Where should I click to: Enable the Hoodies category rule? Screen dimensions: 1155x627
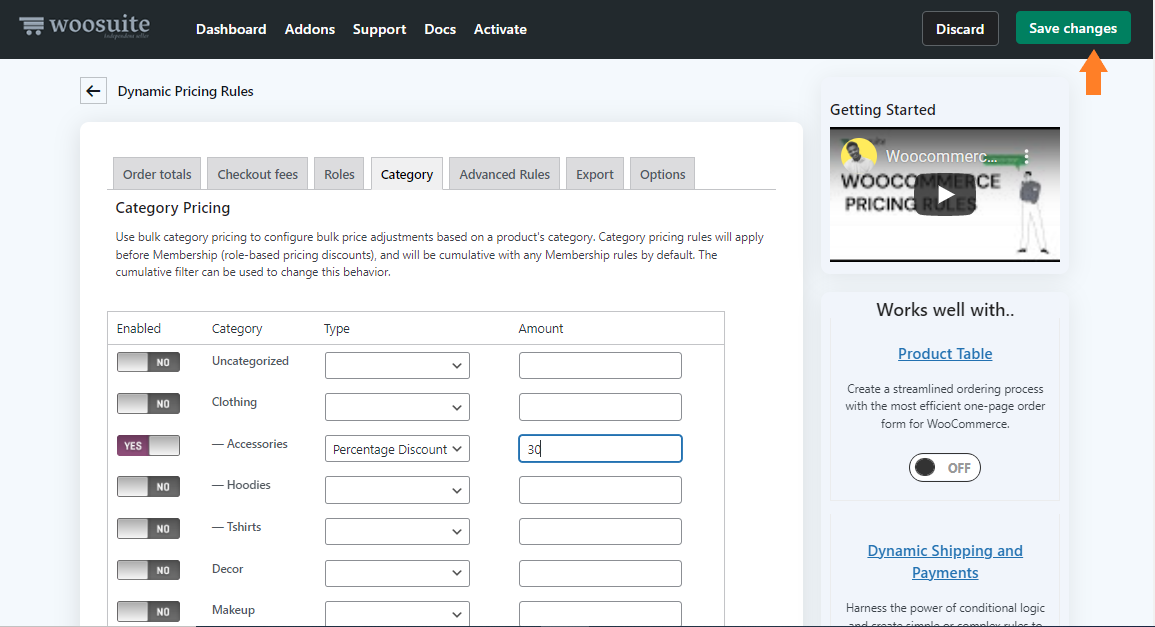click(x=148, y=486)
